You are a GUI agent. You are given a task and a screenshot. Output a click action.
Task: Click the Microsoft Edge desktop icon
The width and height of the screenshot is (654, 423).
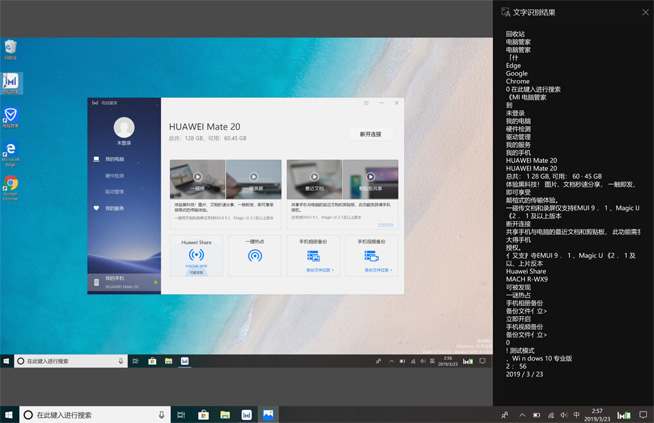tap(10, 151)
